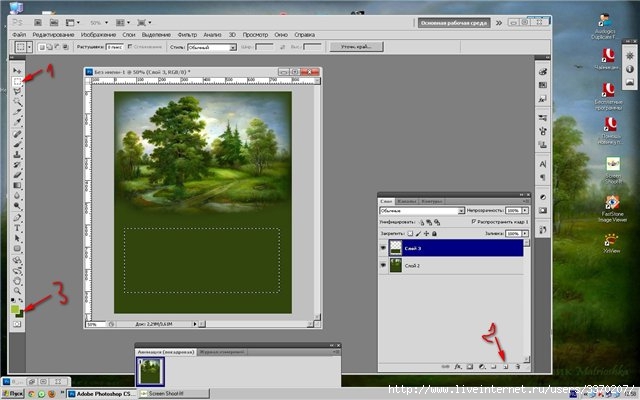640x400 pixels.
Task: Switch to the Каналы tab
Action: click(x=407, y=201)
